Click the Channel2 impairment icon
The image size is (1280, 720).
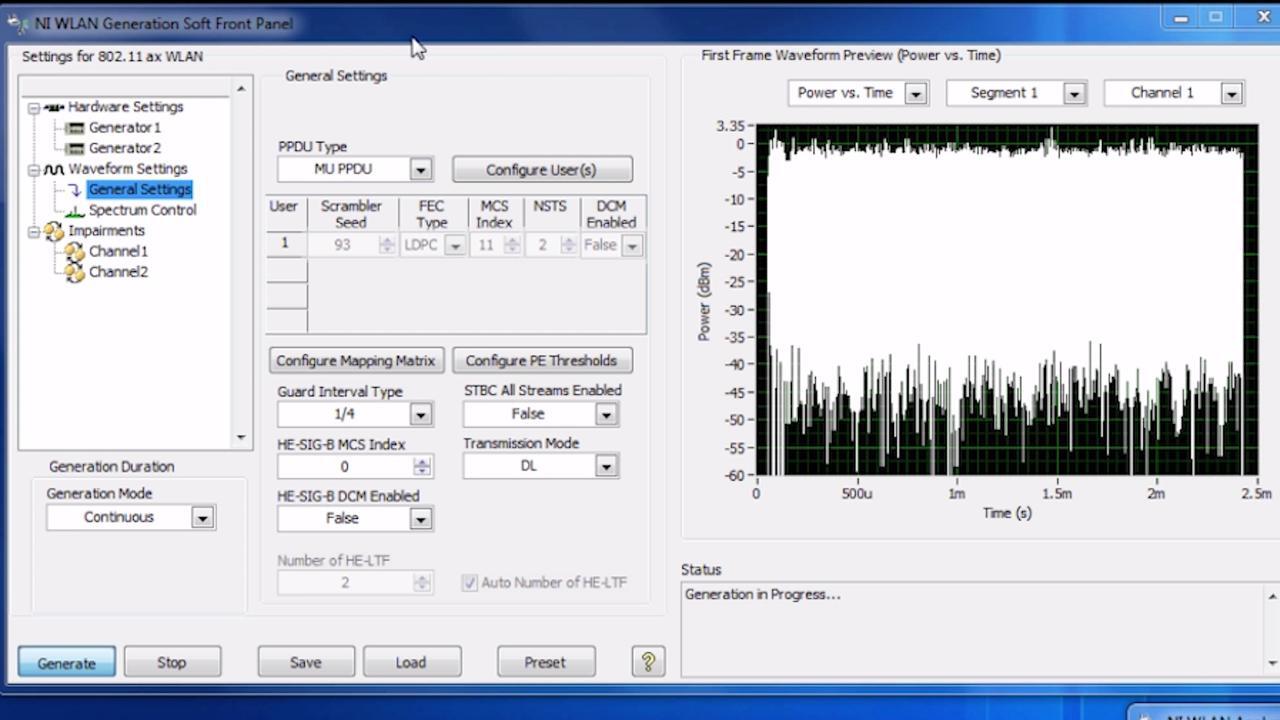[75, 272]
